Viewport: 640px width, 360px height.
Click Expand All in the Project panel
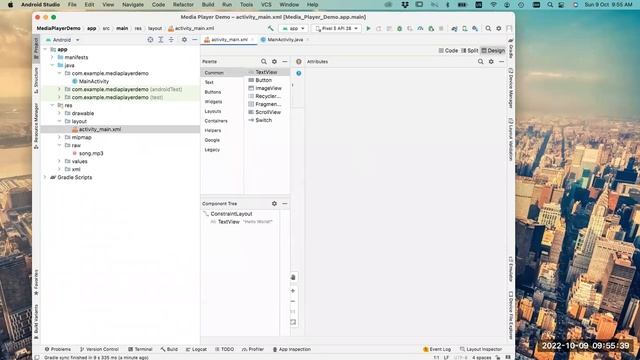tap(161, 40)
